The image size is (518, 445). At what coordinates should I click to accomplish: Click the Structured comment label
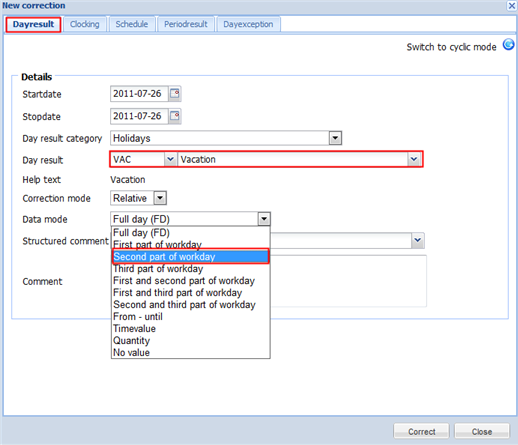click(x=65, y=241)
